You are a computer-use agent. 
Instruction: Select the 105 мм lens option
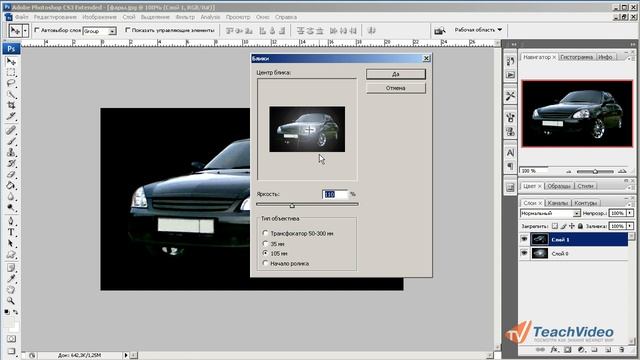click(x=265, y=253)
